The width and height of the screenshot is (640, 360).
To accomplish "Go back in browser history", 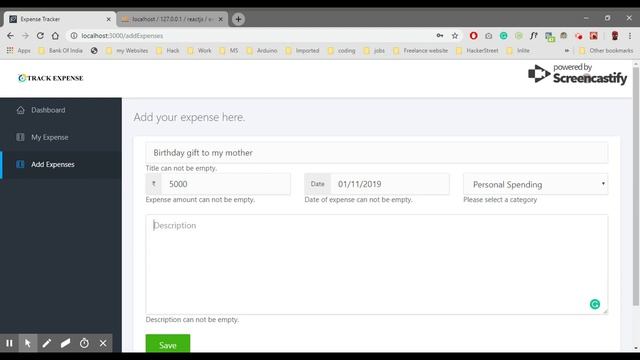I will coord(10,36).
